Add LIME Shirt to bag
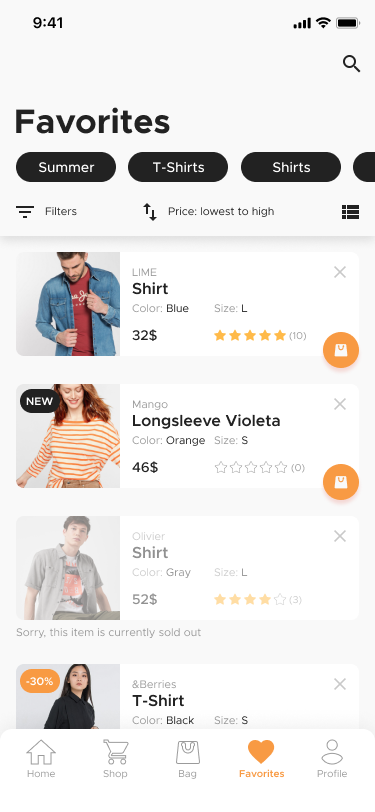375x812 pixels. [x=341, y=350]
